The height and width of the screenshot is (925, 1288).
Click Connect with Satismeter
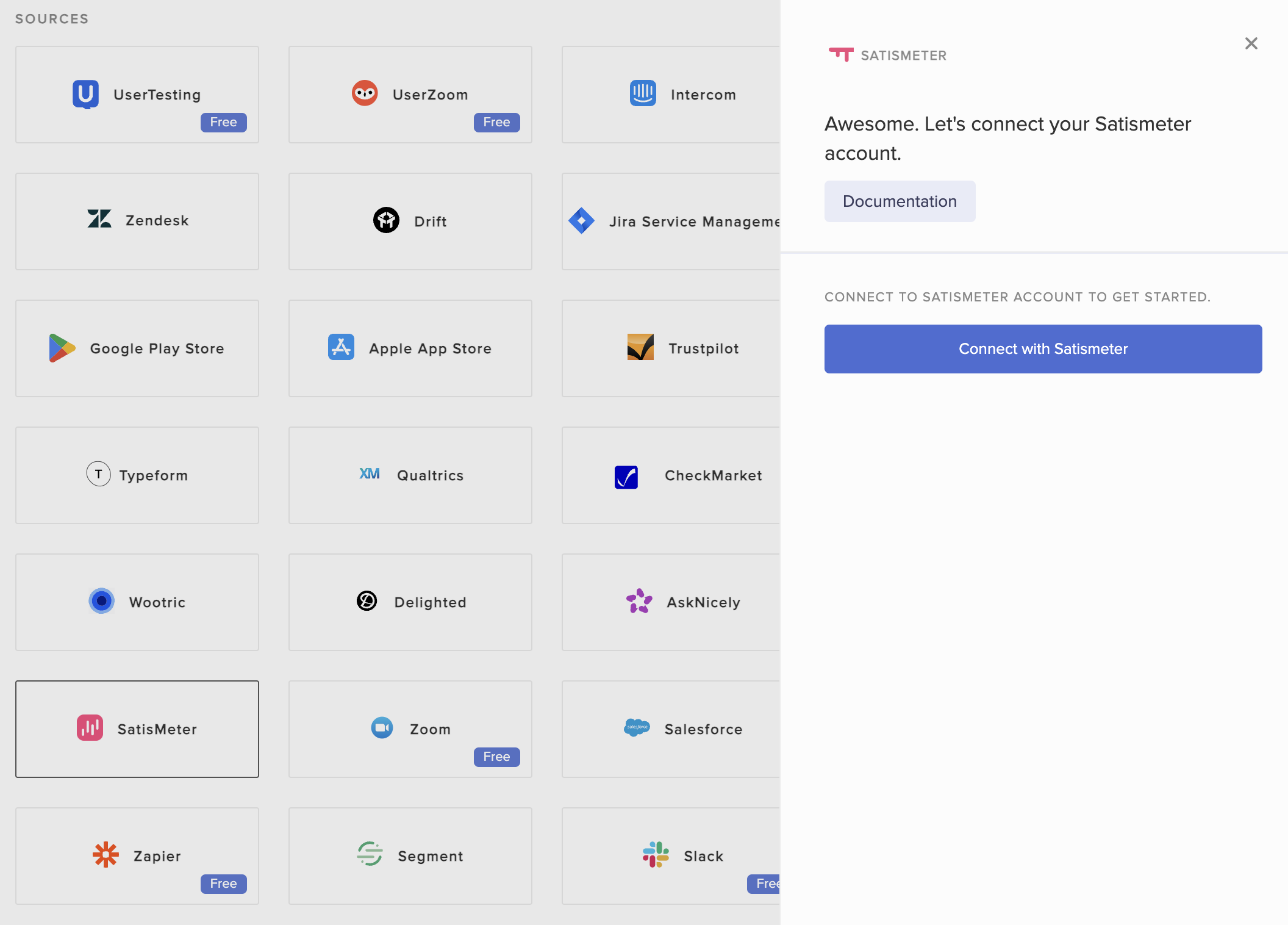tap(1043, 348)
